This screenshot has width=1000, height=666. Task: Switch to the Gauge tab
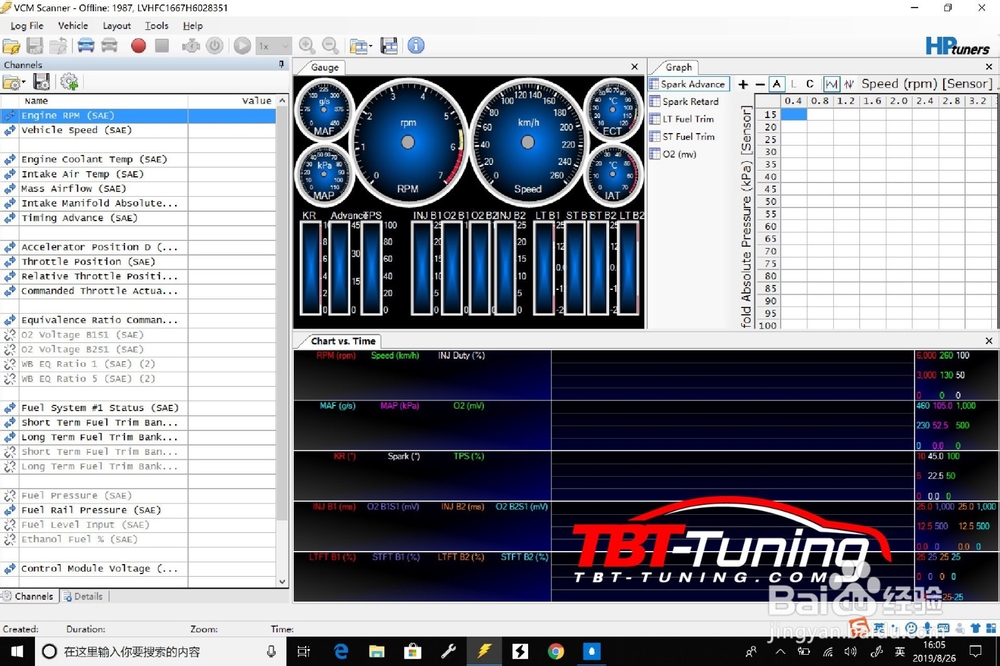click(x=325, y=67)
